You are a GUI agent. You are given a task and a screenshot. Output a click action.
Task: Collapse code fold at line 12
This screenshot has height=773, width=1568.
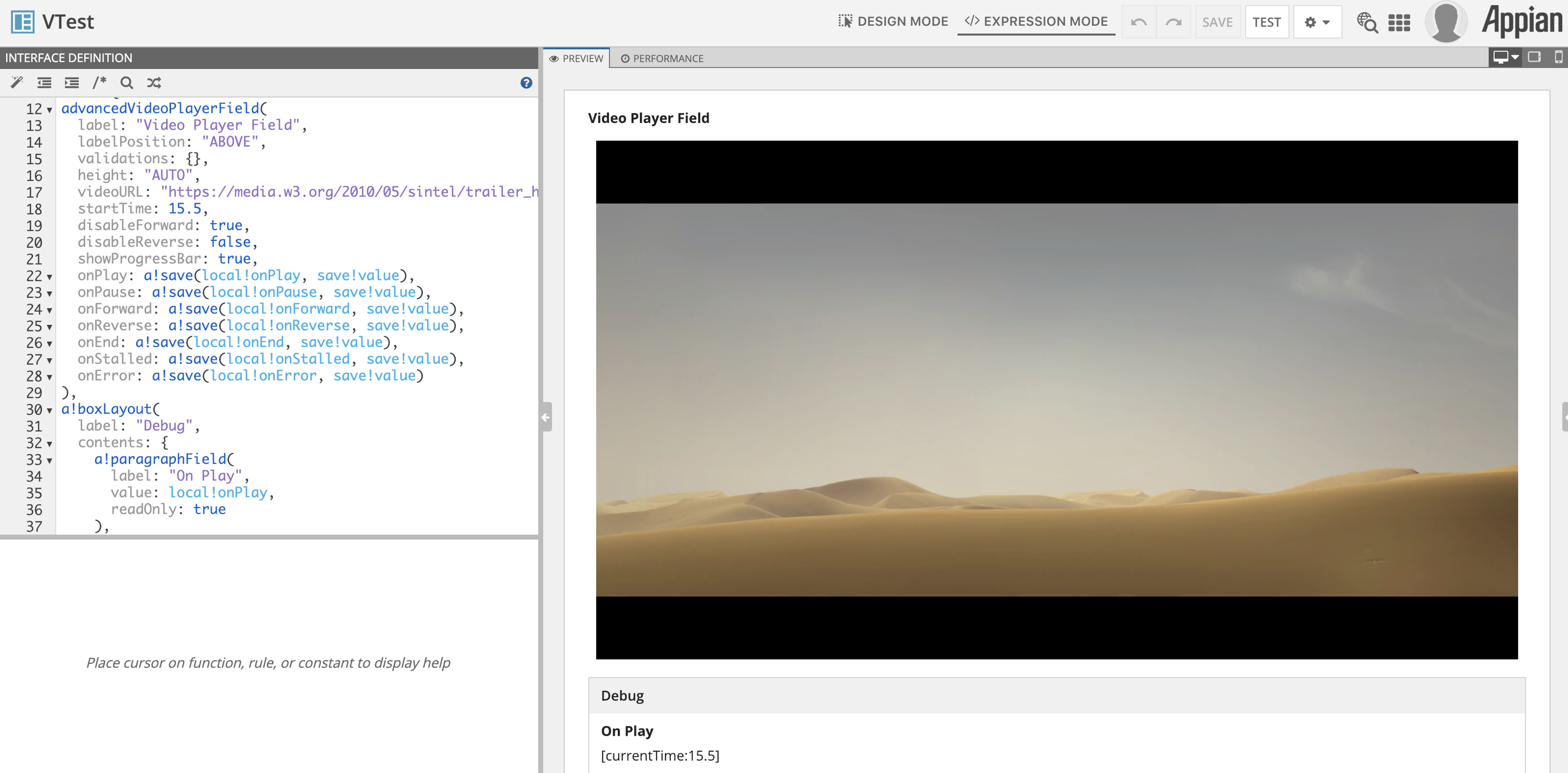pyautogui.click(x=49, y=110)
